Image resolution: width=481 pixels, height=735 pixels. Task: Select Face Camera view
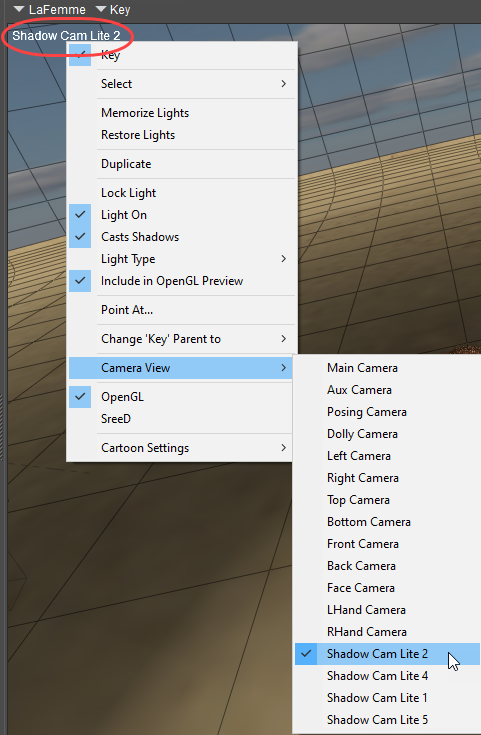click(x=361, y=588)
